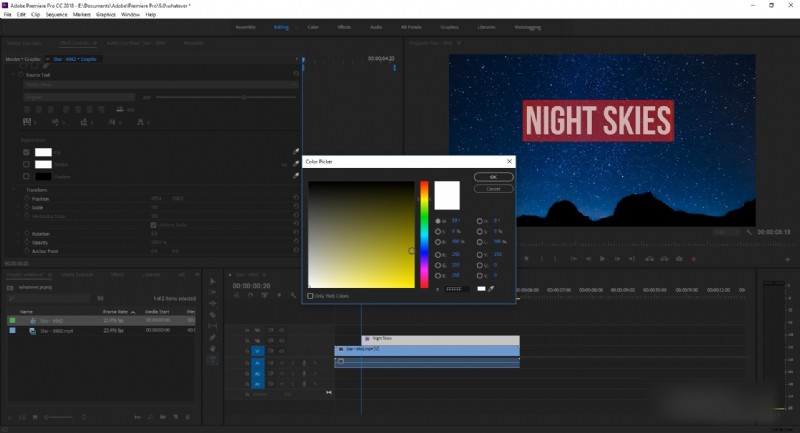Pick a hue on the rainbow hue strip
Image resolution: width=800 pixels, height=433 pixels.
[424, 235]
